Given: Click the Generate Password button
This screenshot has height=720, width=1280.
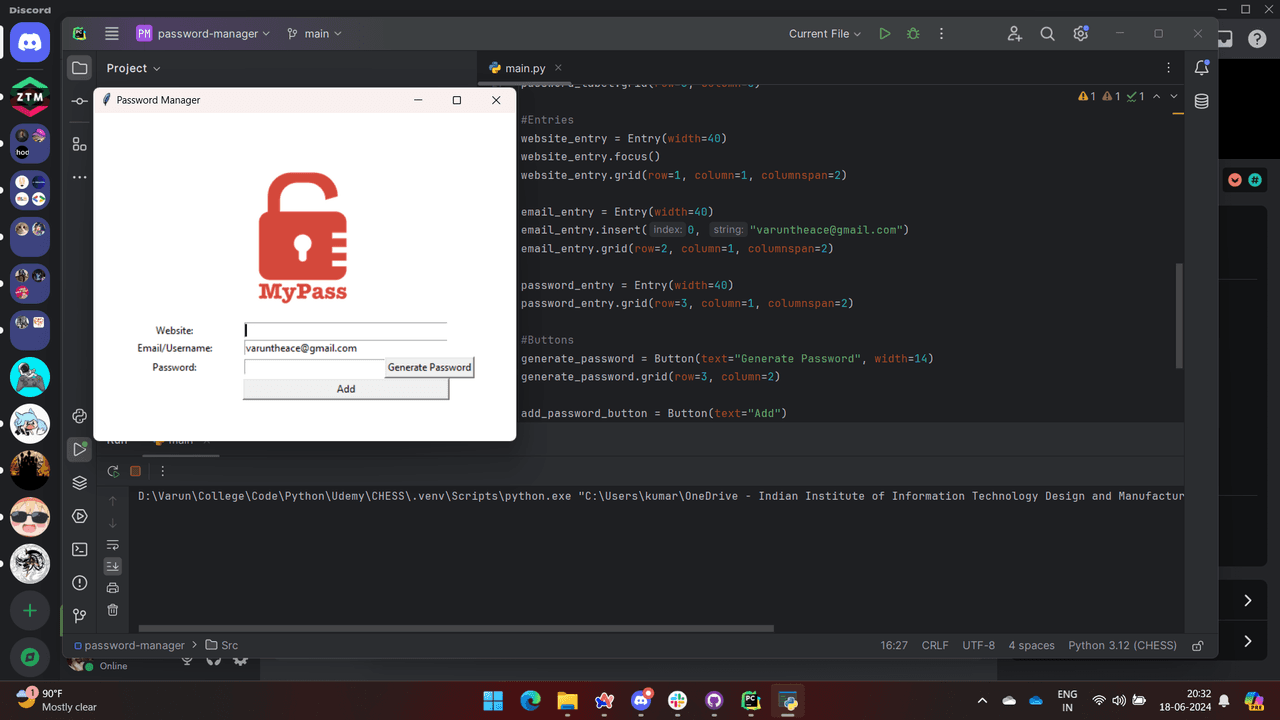Looking at the screenshot, I should coord(429,367).
